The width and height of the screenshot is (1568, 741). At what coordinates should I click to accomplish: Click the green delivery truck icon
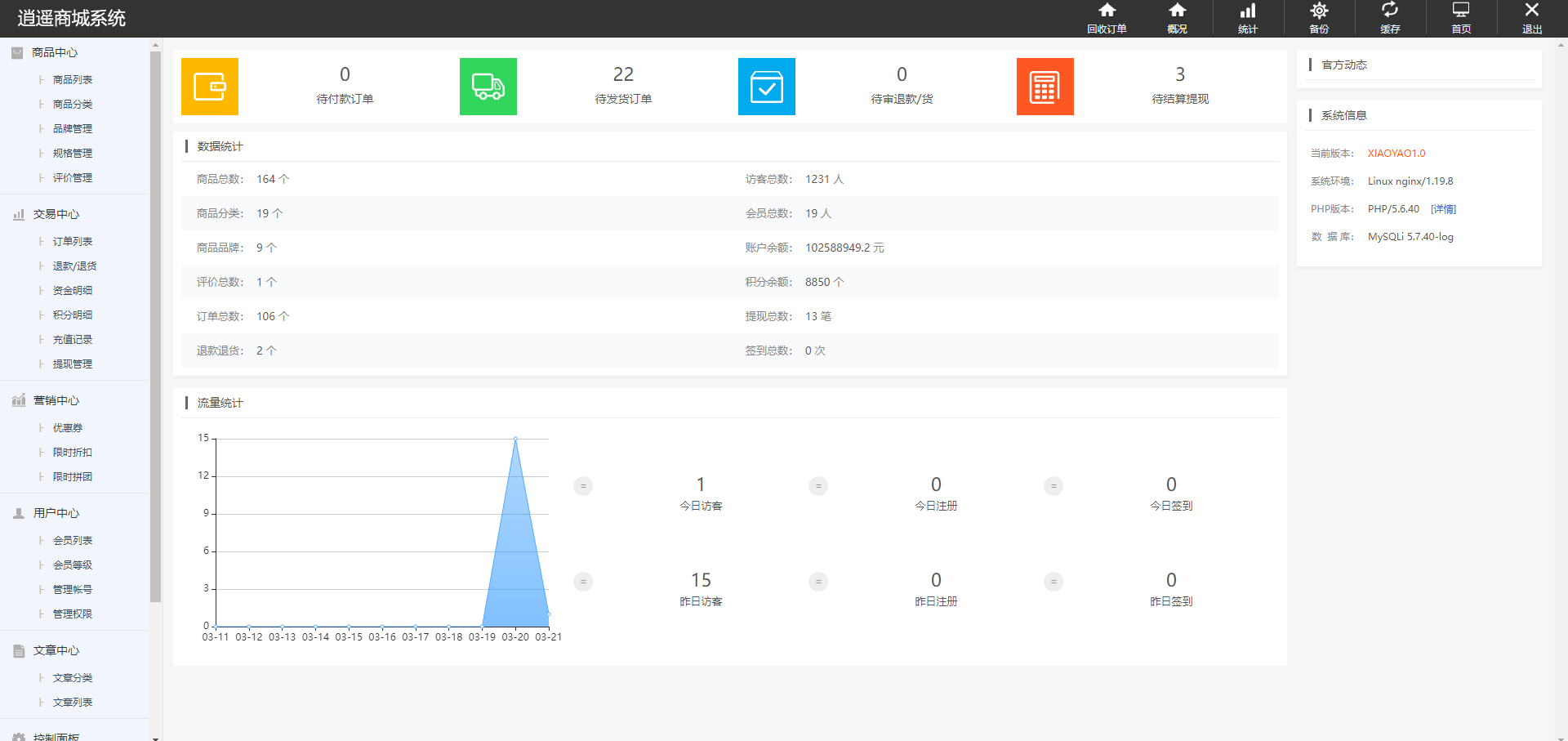tap(488, 87)
